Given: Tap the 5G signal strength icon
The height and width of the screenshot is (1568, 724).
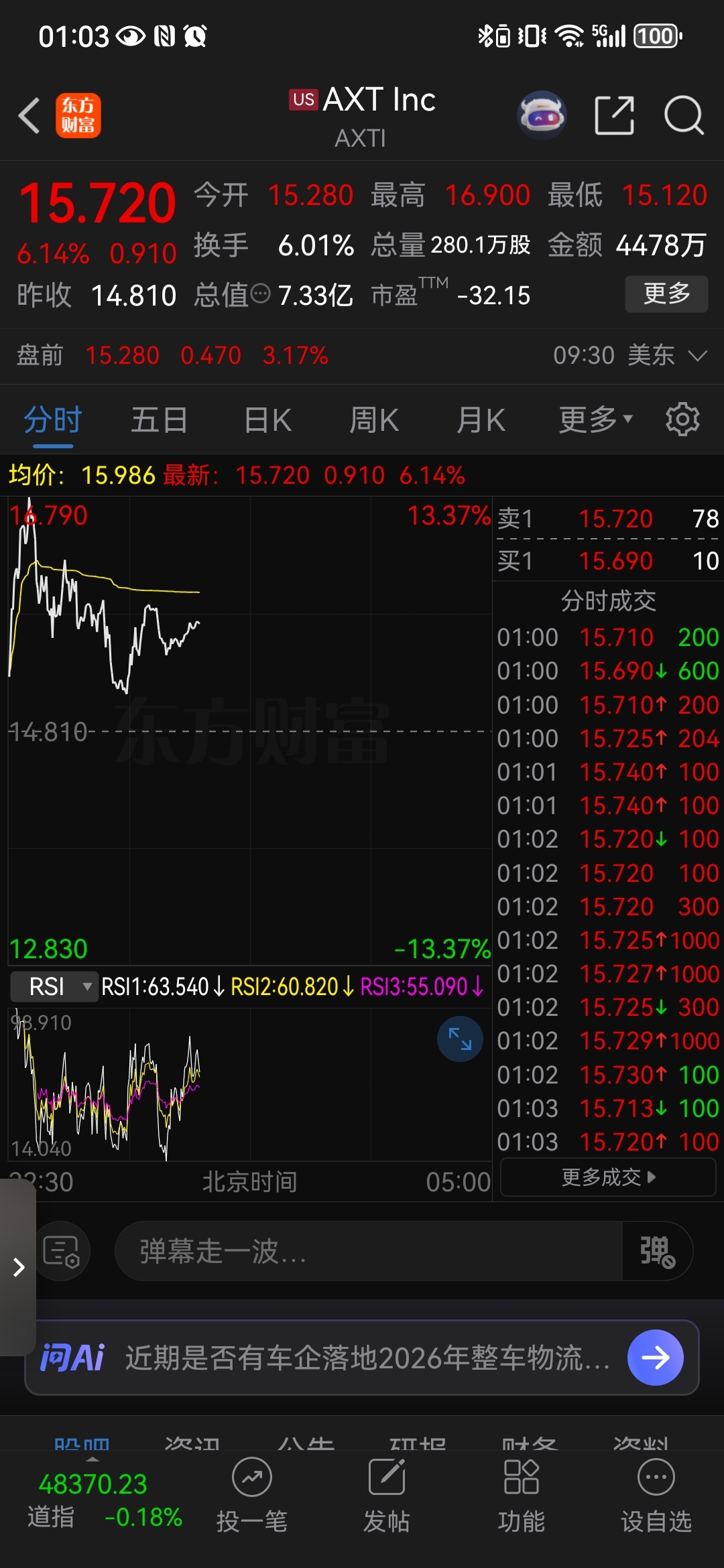Looking at the screenshot, I should click(x=609, y=36).
